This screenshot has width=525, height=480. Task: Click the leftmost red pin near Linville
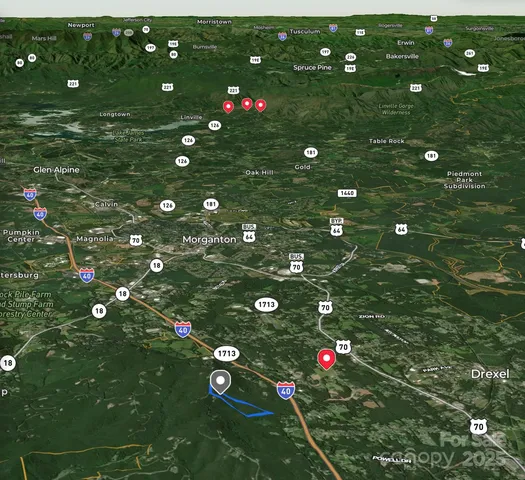coord(228,107)
